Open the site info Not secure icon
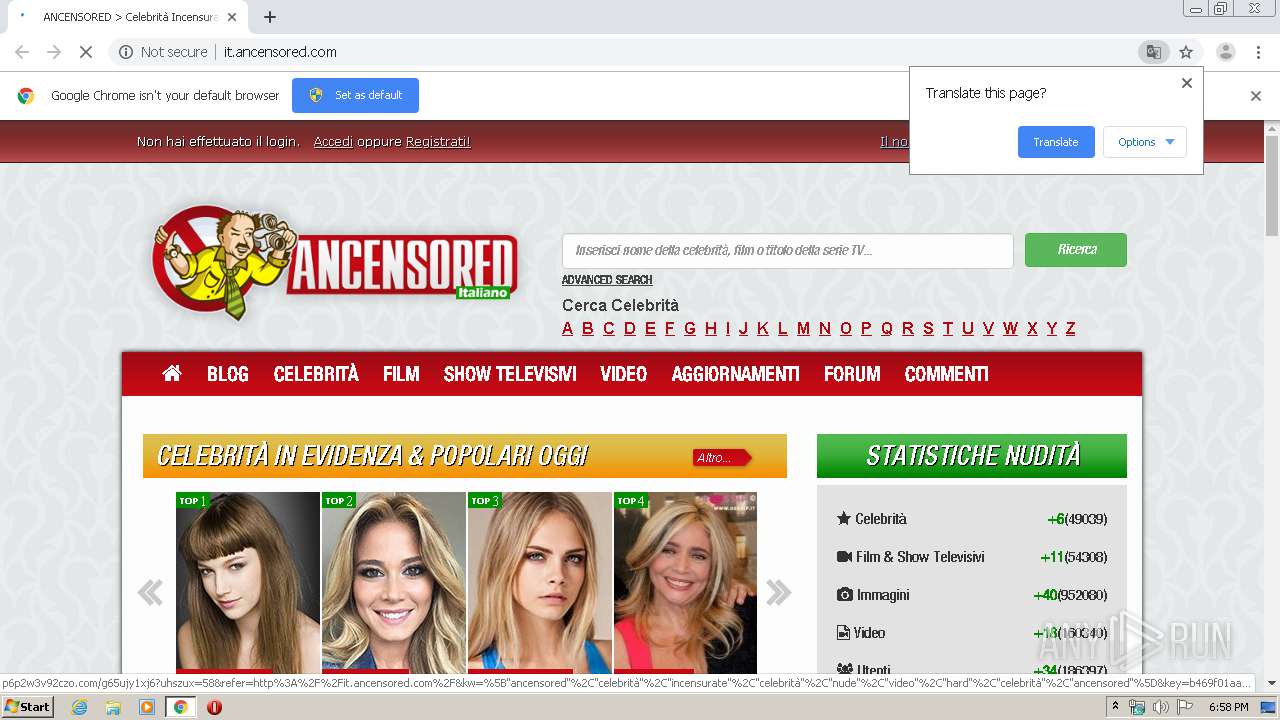The height and width of the screenshot is (720, 1280). 126,52
